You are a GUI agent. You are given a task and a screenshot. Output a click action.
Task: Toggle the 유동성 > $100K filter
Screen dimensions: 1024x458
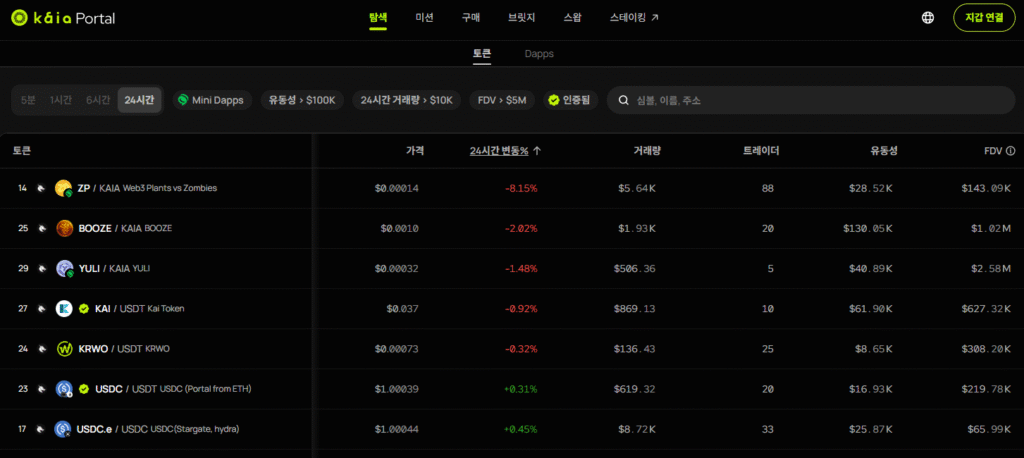(x=303, y=100)
